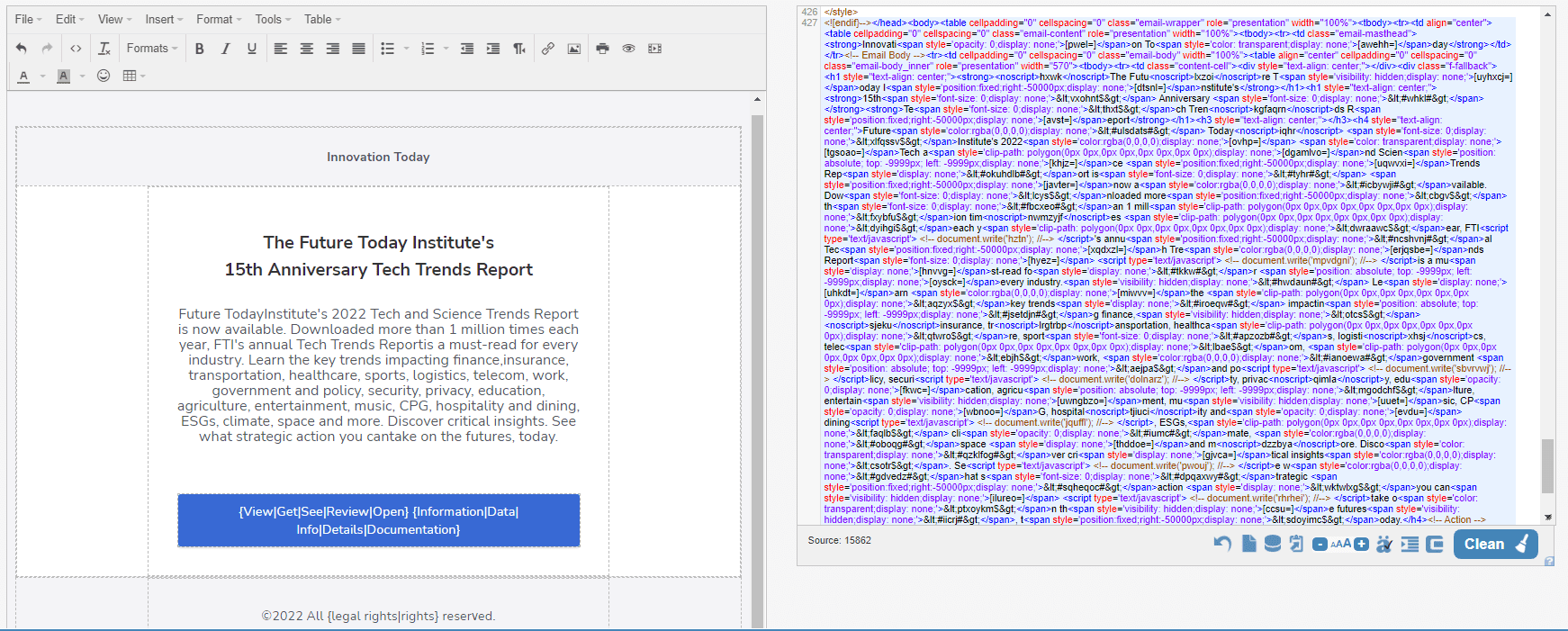The image size is (1568, 631).
Task: Open the bullet list style dropdown arrow
Action: pos(407,49)
